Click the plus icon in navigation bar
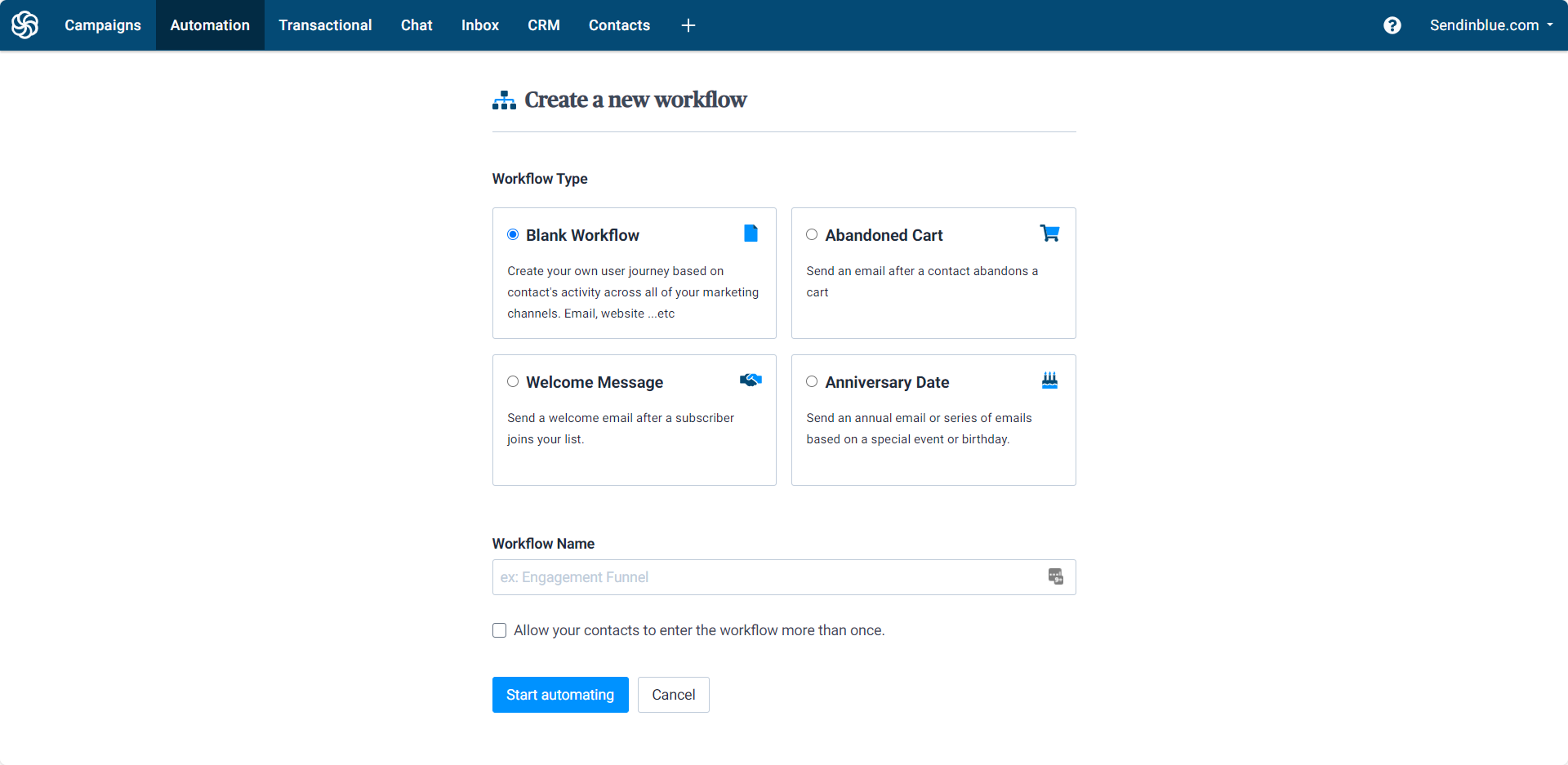Viewport: 1568px width, 765px height. coord(688,25)
